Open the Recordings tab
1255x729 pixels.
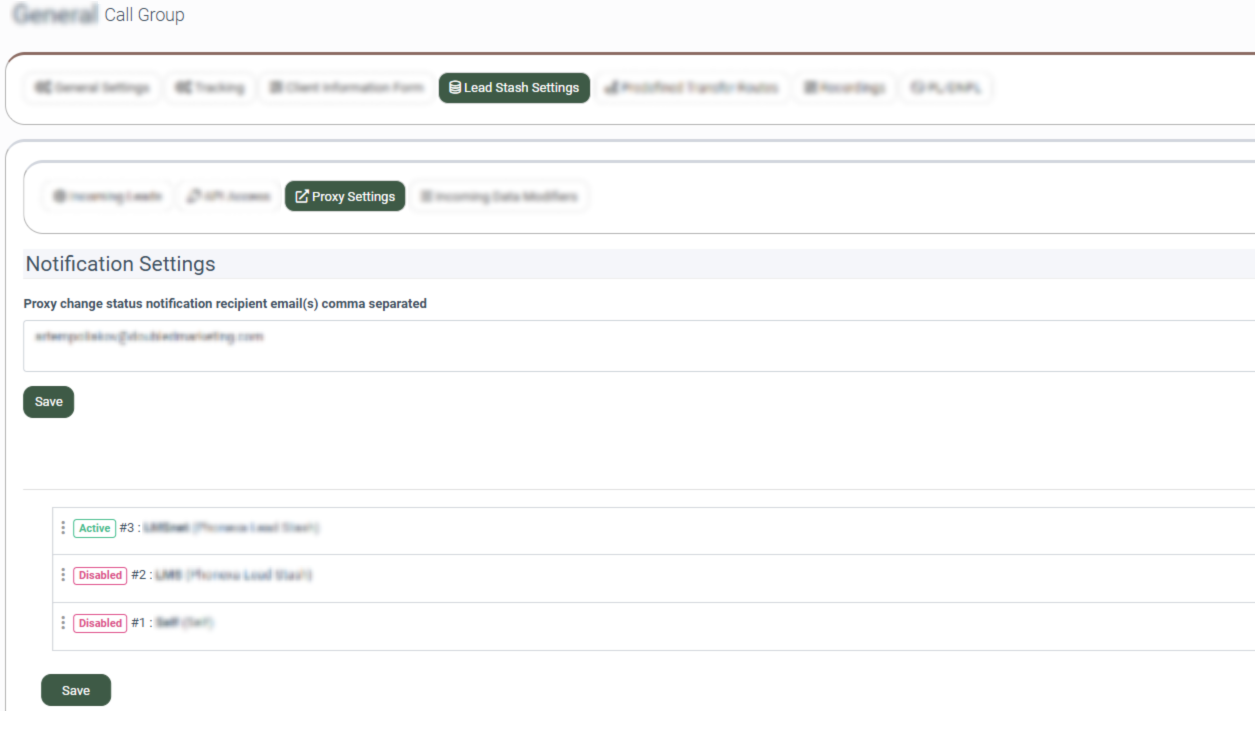pyautogui.click(x=845, y=88)
